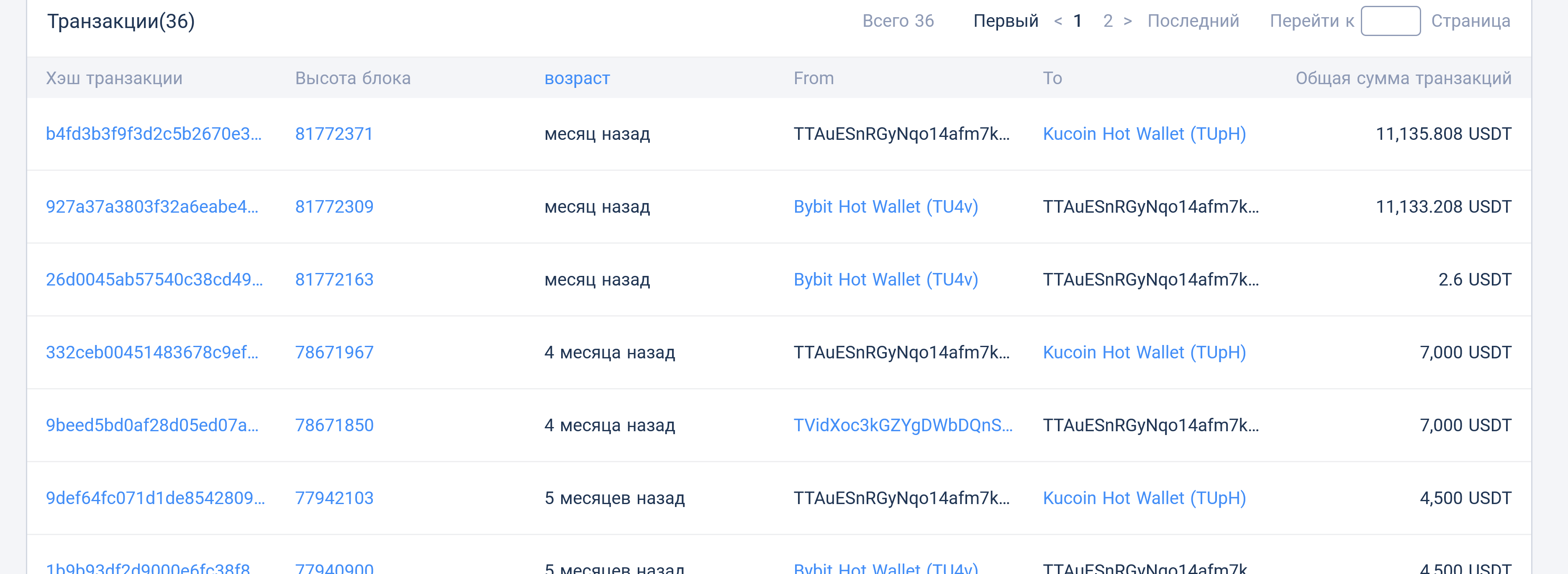Toggle age column header возраст

click(x=577, y=79)
